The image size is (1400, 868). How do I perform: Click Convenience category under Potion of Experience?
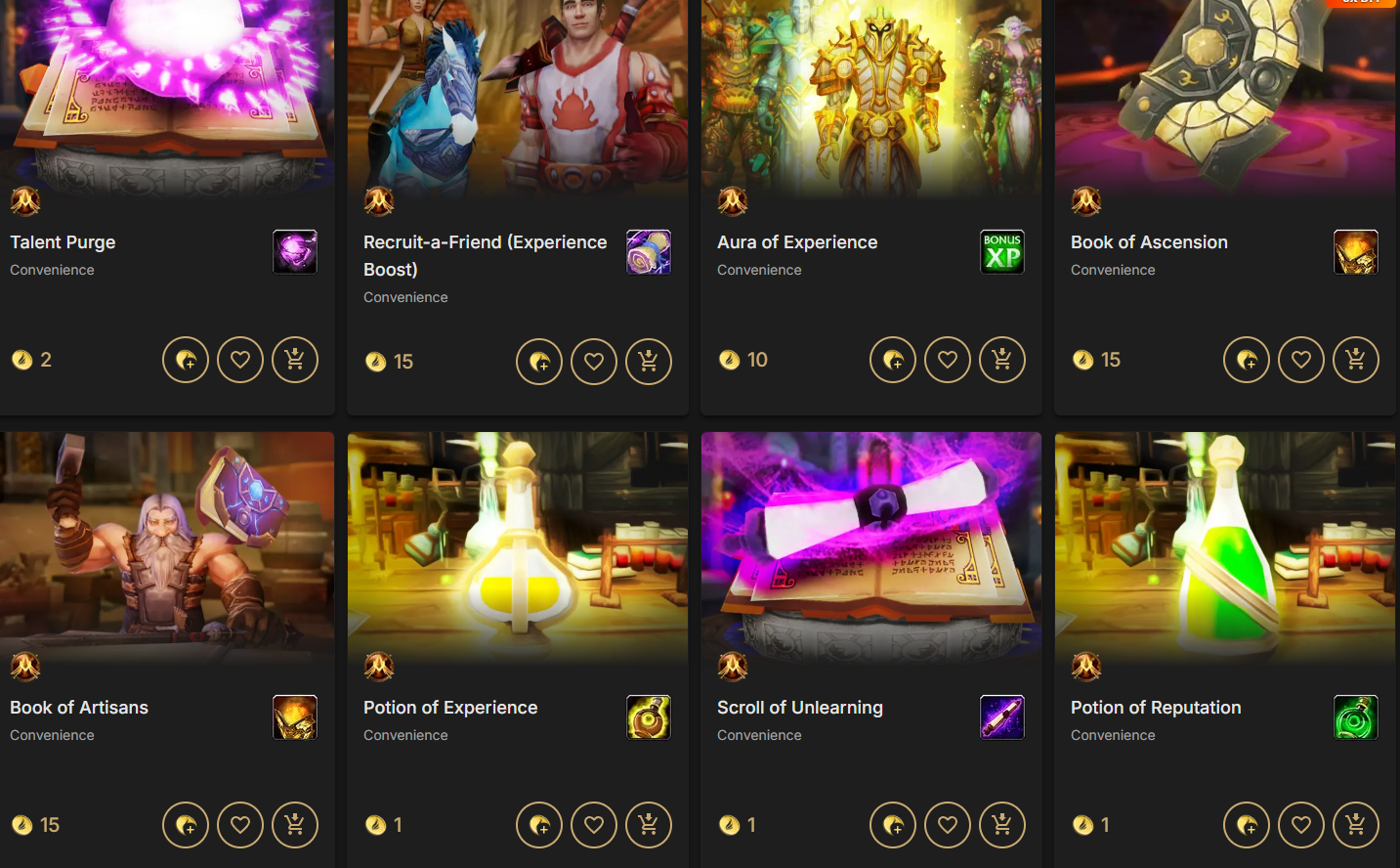coord(405,735)
